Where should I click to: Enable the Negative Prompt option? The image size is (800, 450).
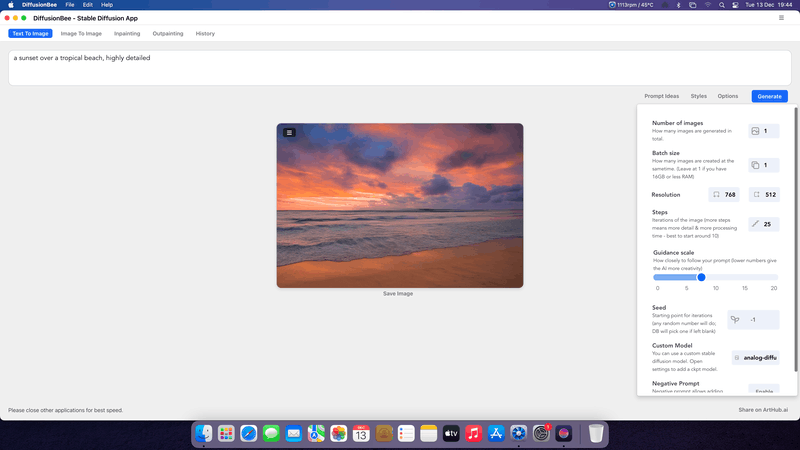click(x=764, y=390)
